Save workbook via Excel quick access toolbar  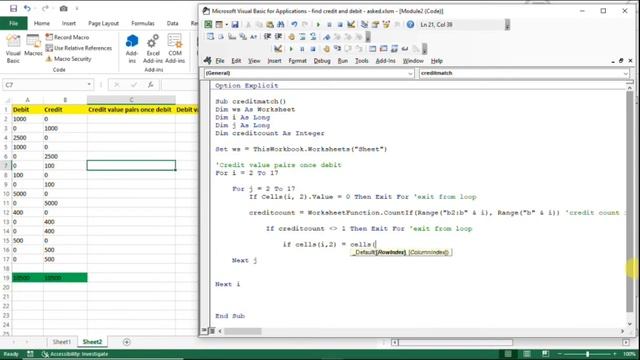(13, 8)
